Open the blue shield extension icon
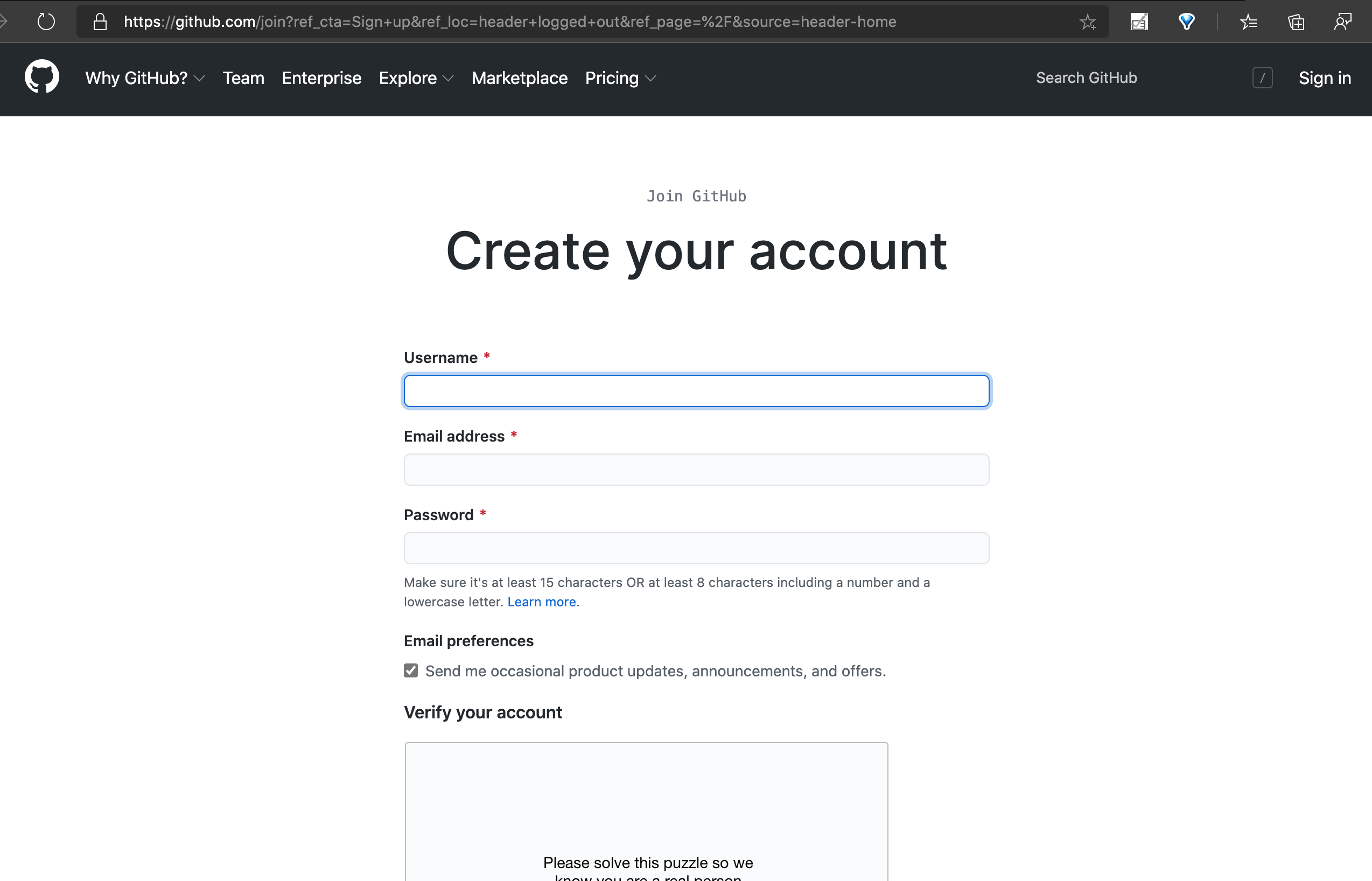 tap(1187, 22)
